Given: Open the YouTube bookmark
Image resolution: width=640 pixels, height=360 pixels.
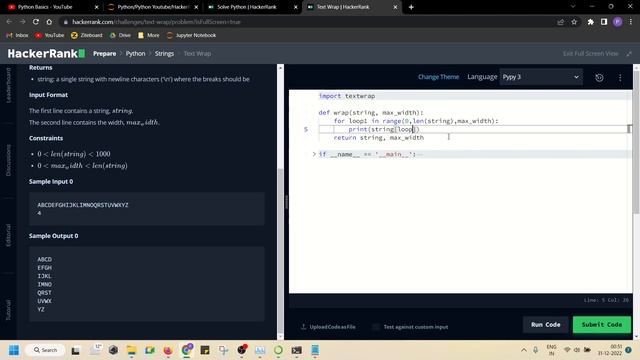Looking at the screenshot, I should pos(49,36).
